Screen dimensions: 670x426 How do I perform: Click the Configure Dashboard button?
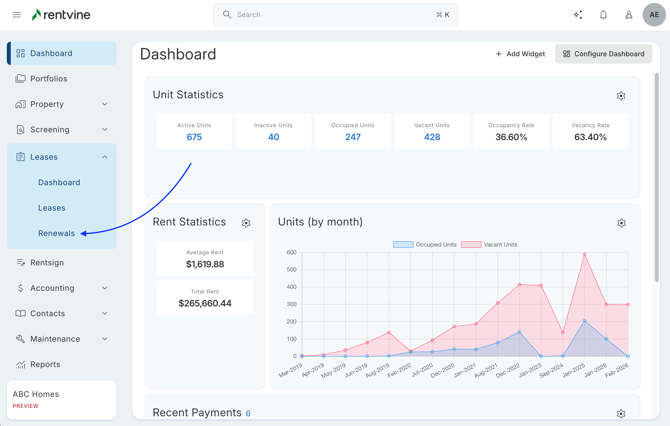603,54
